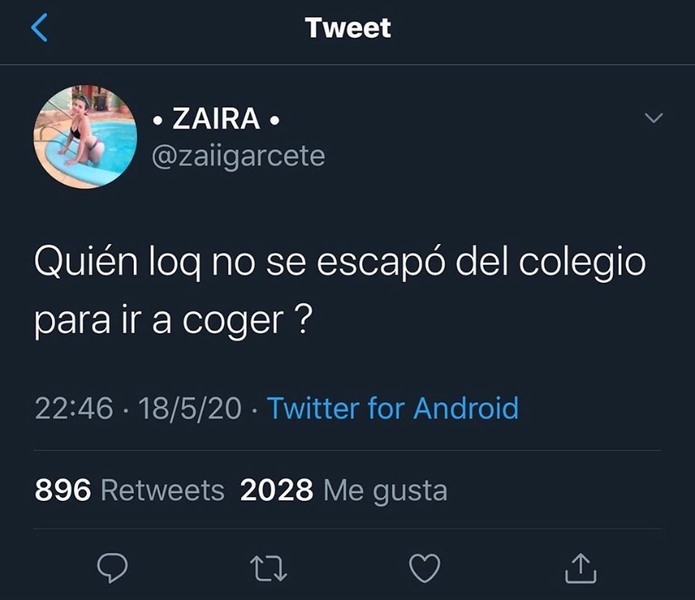This screenshot has width=695, height=600.
Task: Retweet this tweet using the arrows icon
Action: 269,569
